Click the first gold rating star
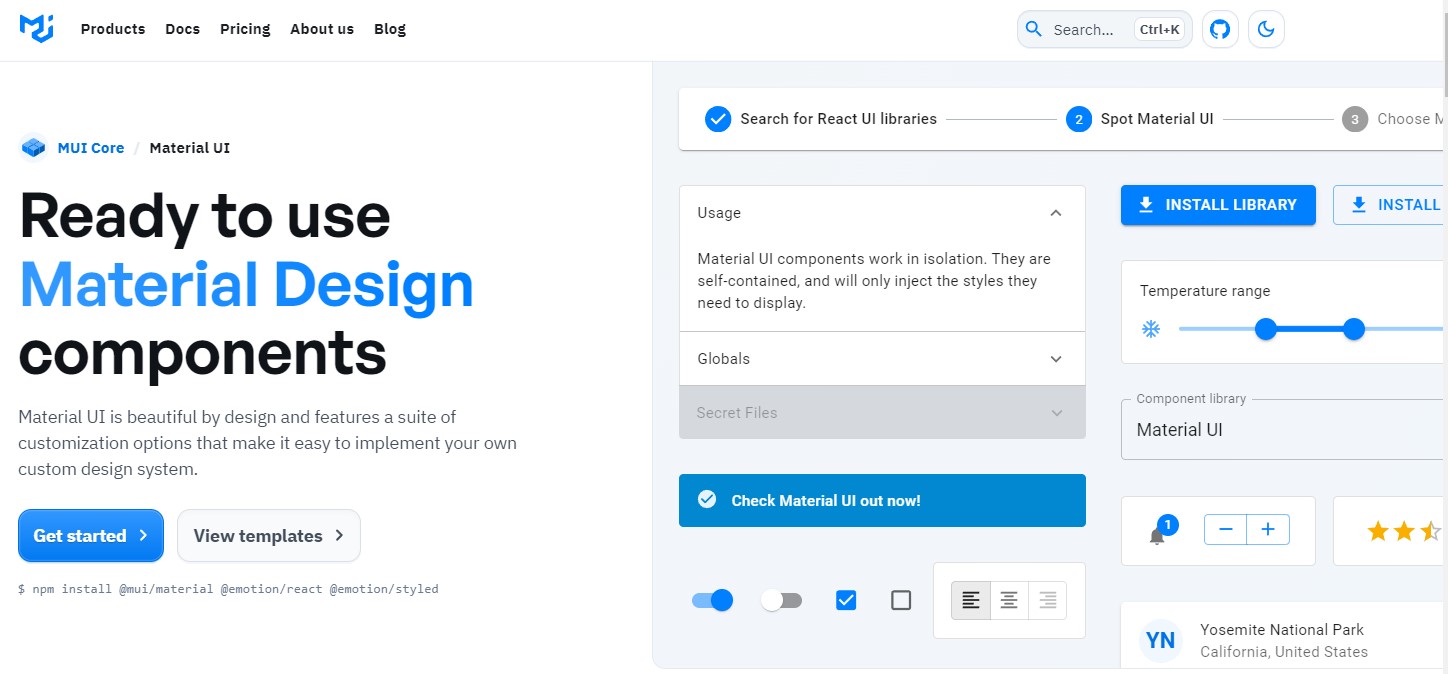Viewport: 1448px width, 674px height. tap(1378, 531)
